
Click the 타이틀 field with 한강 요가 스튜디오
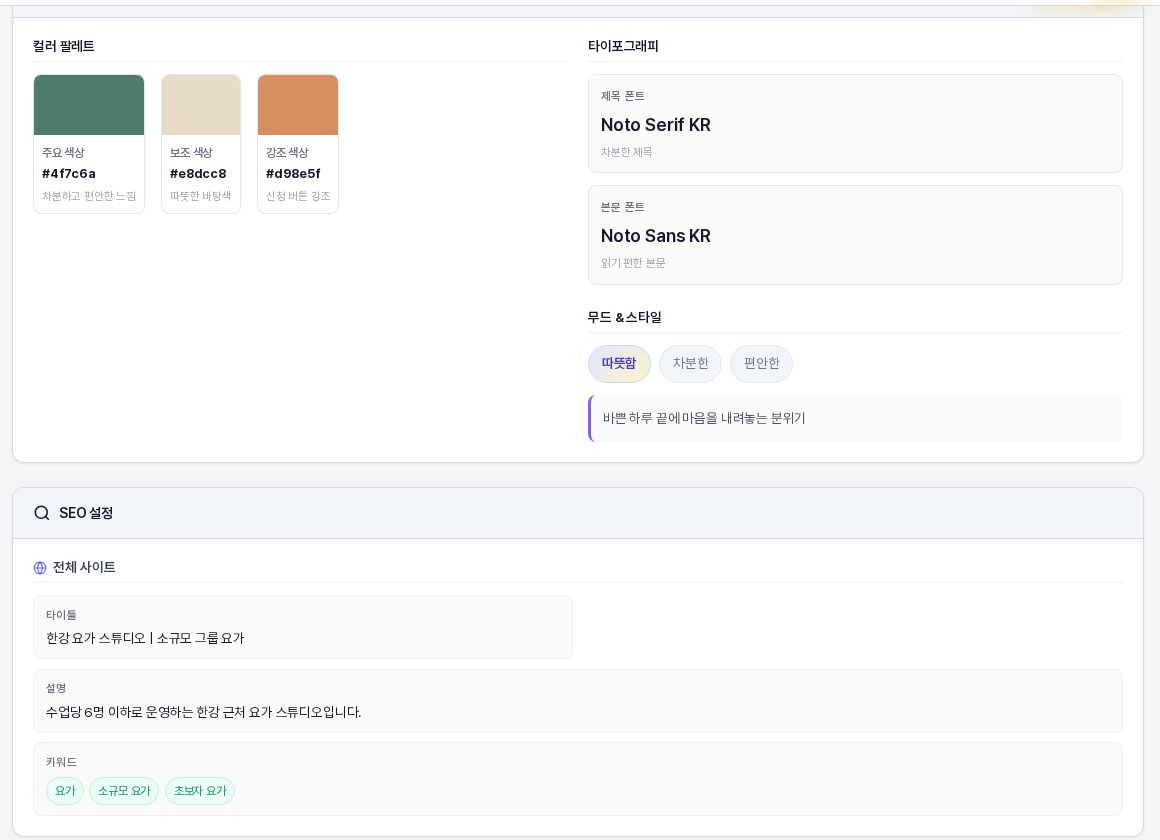pos(303,627)
